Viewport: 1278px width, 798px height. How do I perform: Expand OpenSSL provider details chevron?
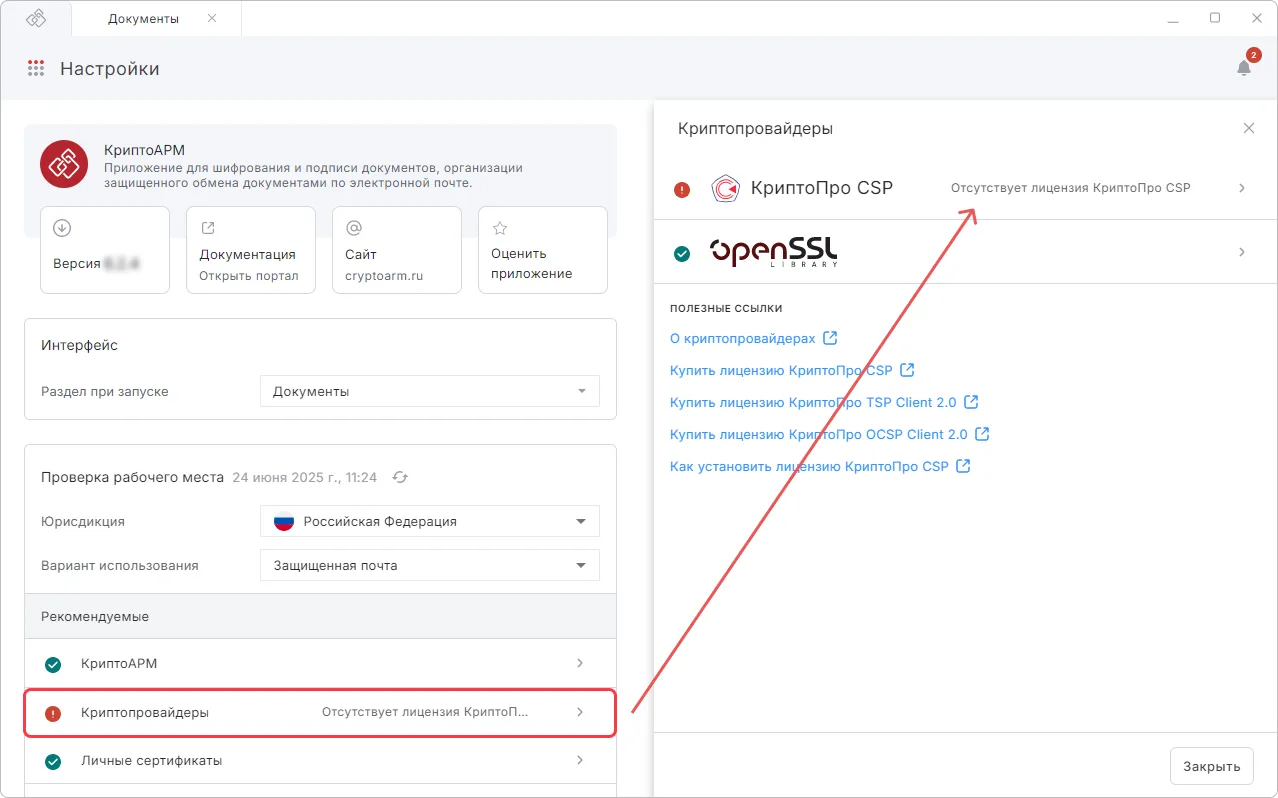coord(1242,252)
